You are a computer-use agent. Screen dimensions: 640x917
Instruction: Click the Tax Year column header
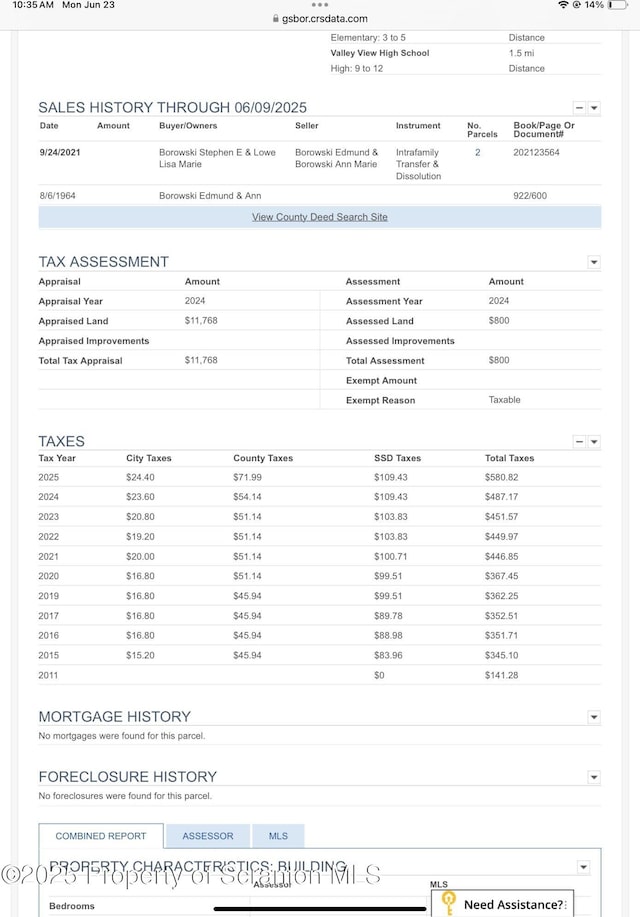pyautogui.click(x=57, y=458)
